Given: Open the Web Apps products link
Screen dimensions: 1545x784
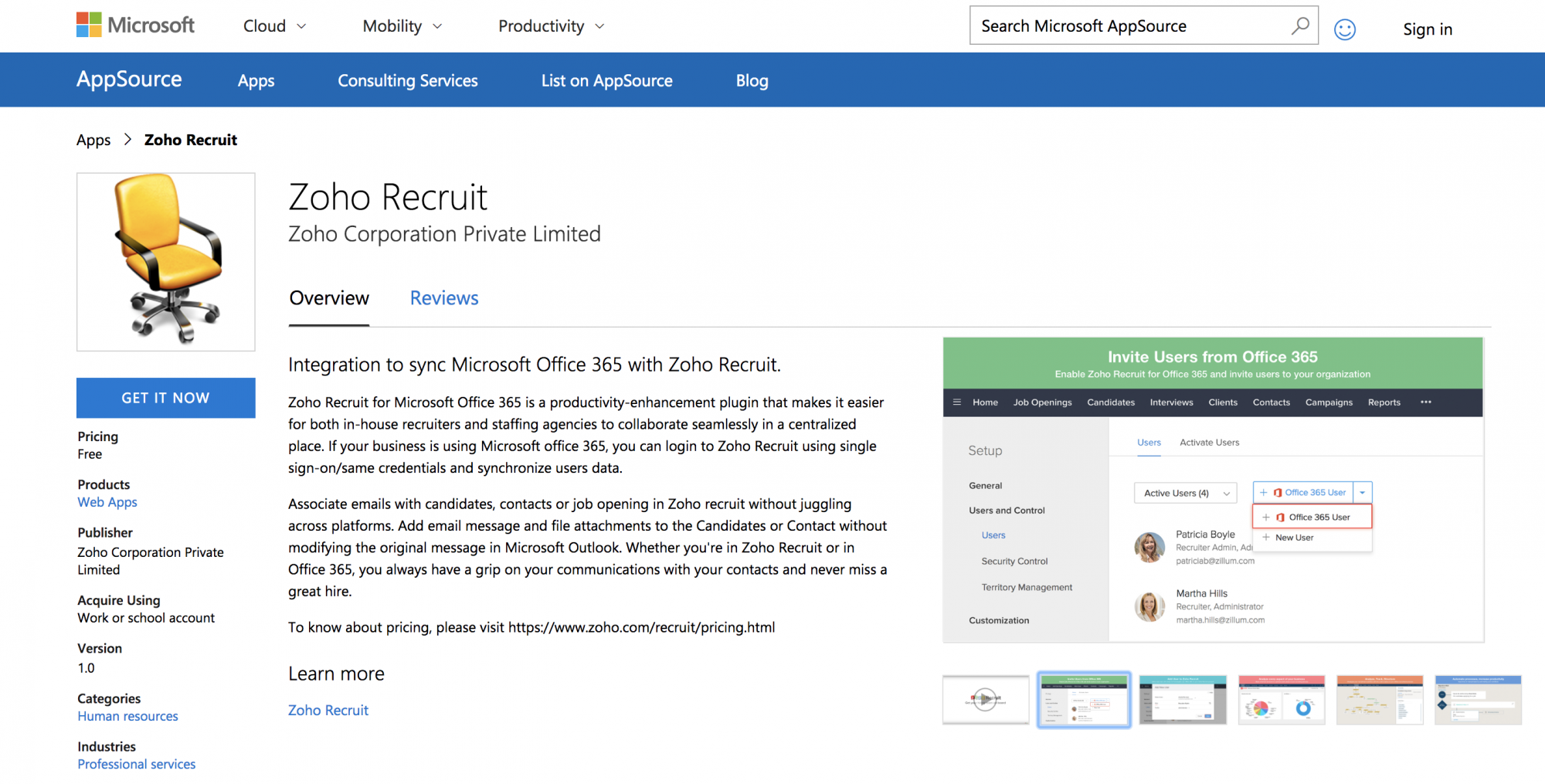Looking at the screenshot, I should 107,502.
